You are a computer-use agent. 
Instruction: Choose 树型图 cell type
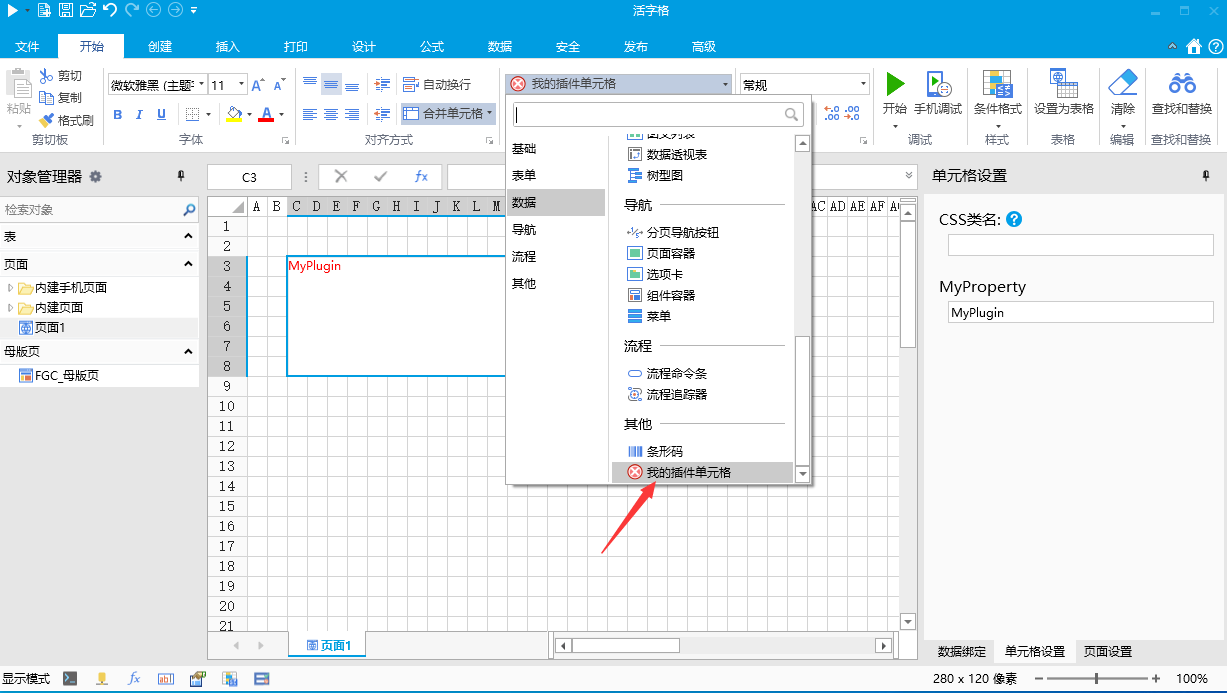point(655,175)
